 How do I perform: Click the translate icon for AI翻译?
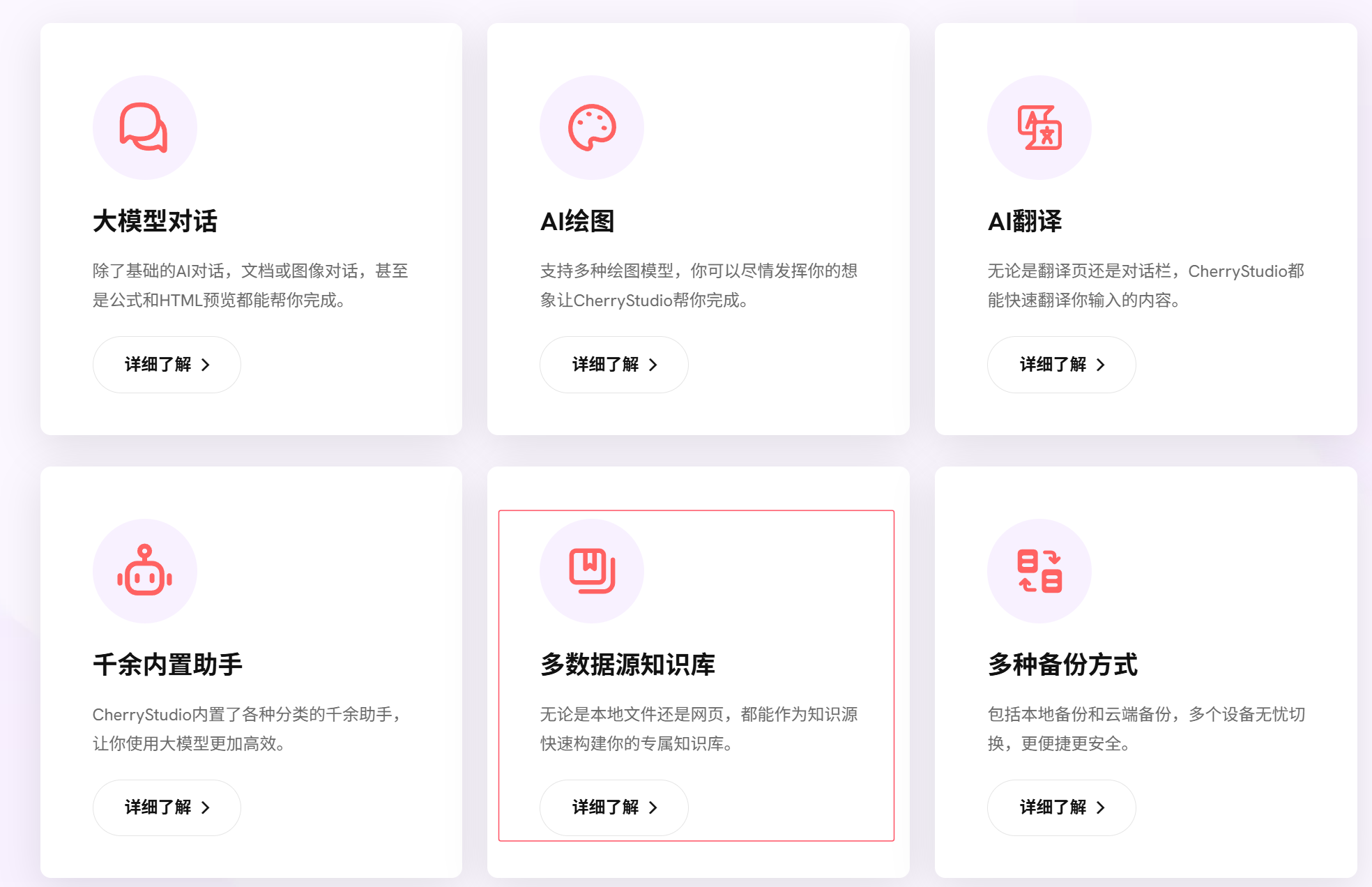1039,128
